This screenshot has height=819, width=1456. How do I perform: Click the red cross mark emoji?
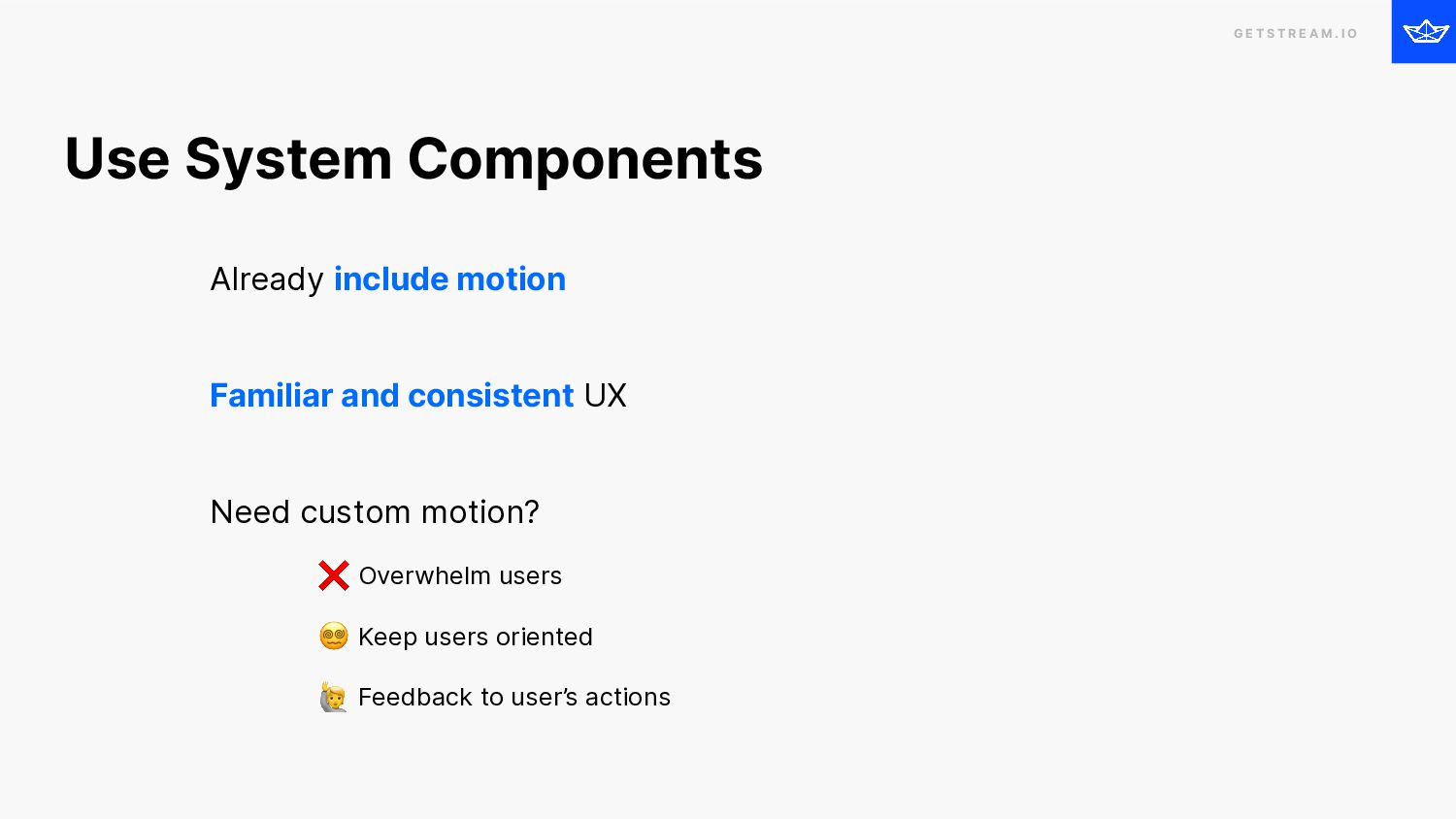point(333,575)
